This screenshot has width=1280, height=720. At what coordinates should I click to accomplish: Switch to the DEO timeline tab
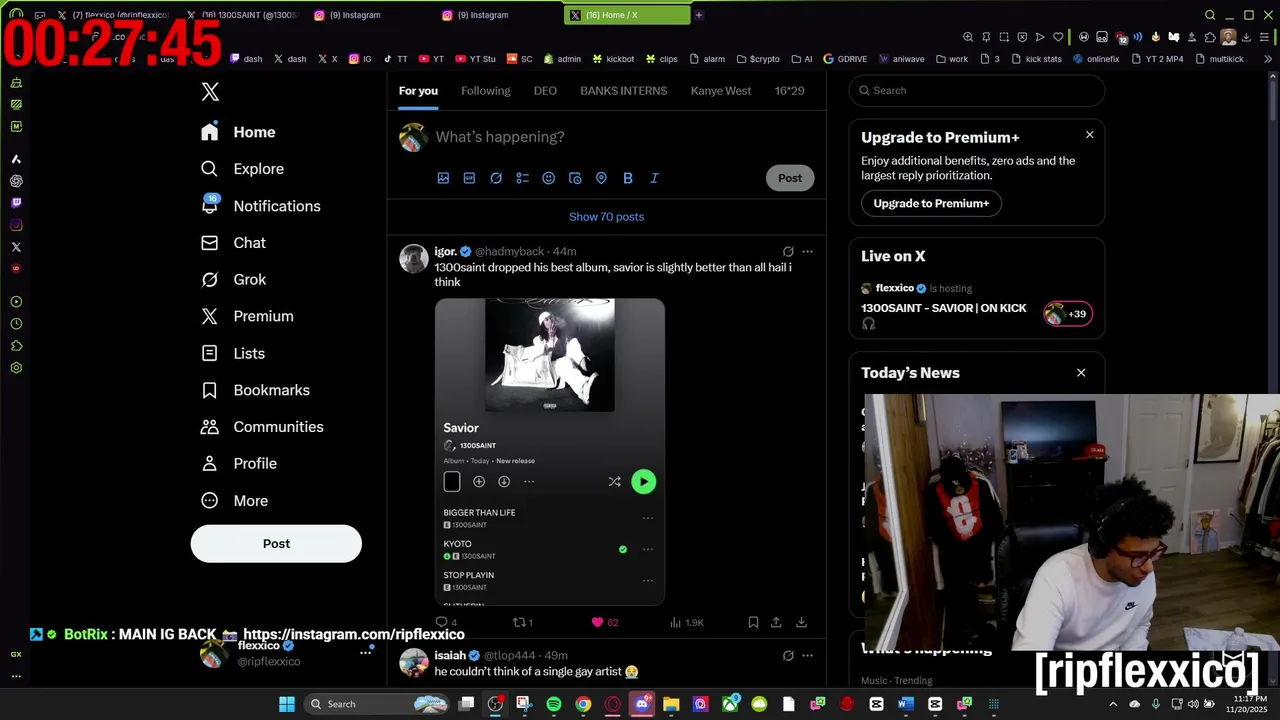[545, 91]
